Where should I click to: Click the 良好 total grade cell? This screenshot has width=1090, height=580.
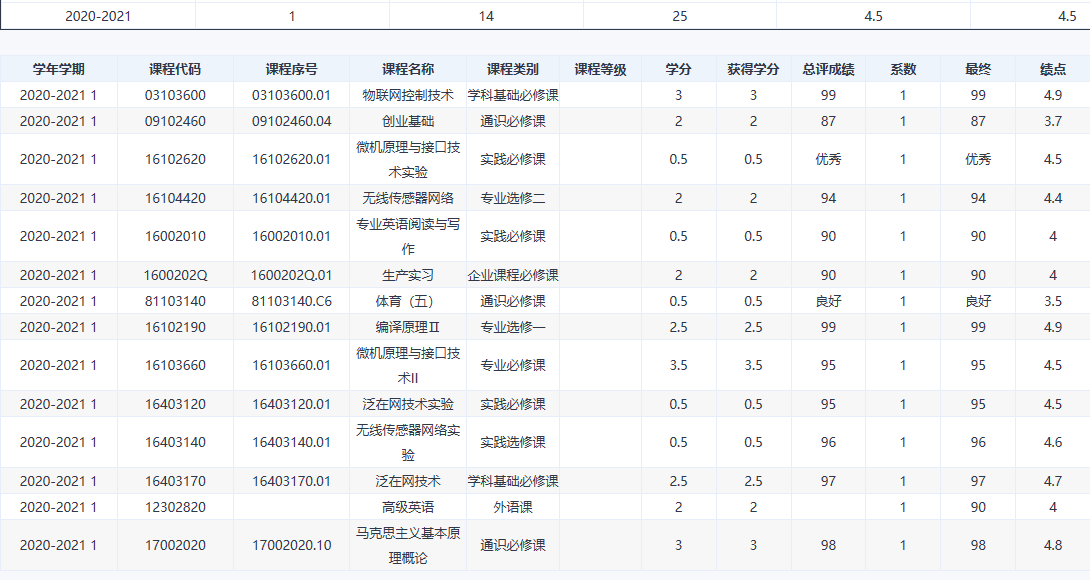[x=829, y=301]
